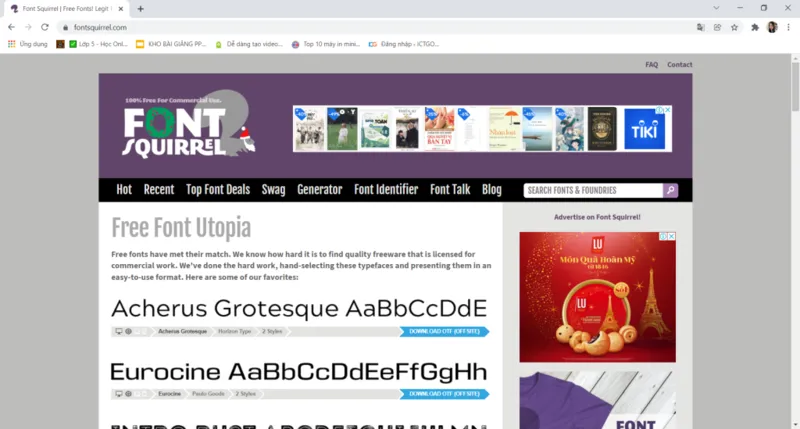Open the Generator menu item

[x=319, y=190]
